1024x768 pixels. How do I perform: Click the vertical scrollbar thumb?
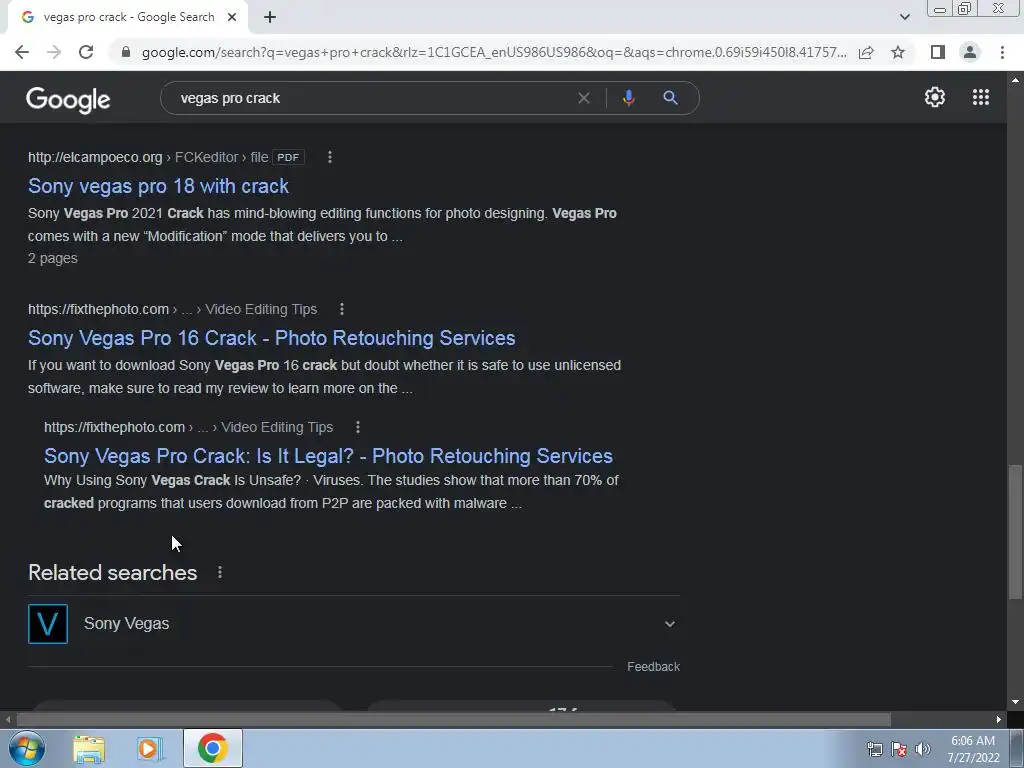click(x=1015, y=531)
